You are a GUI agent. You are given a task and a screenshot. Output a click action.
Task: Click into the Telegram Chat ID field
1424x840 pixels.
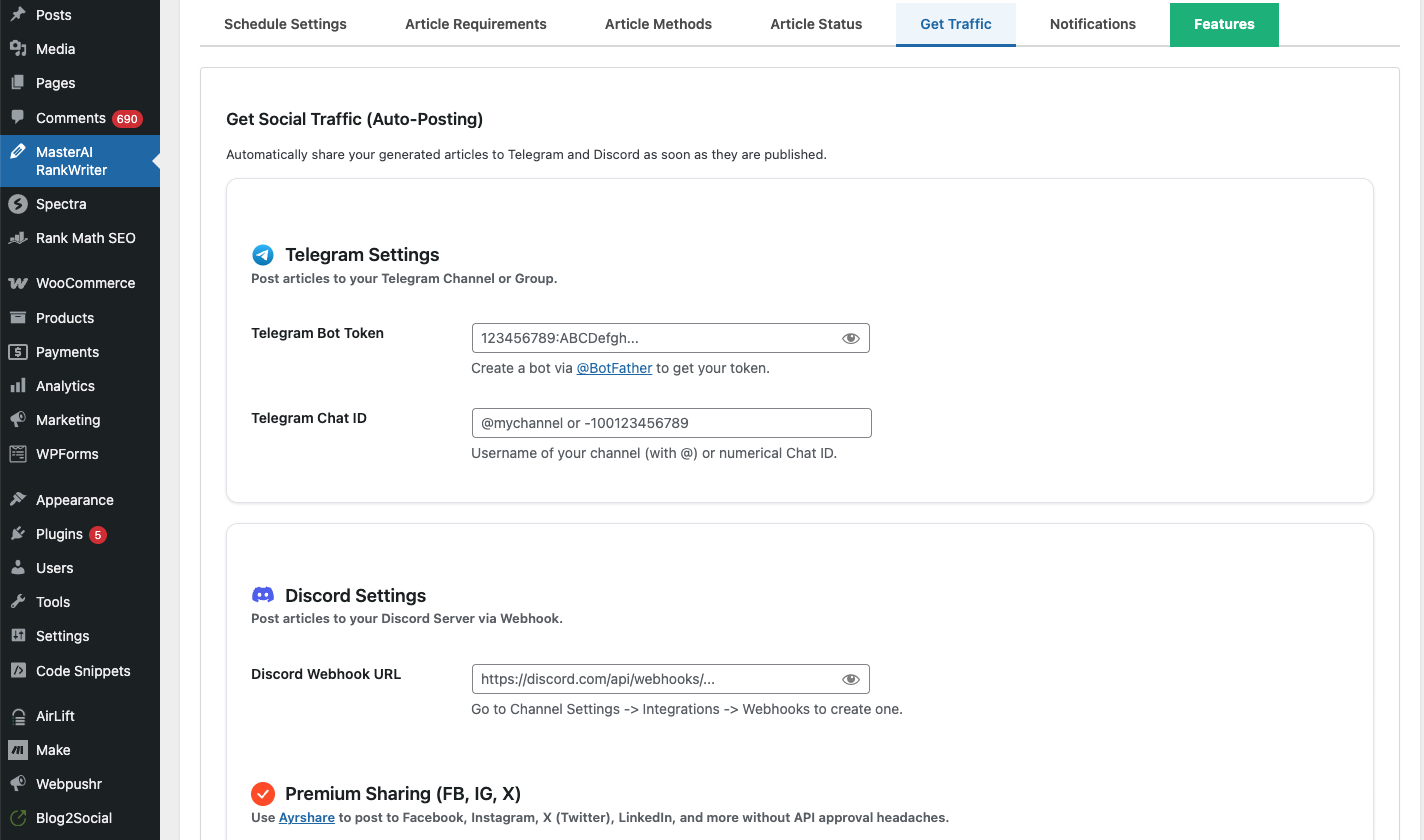pyautogui.click(x=672, y=423)
